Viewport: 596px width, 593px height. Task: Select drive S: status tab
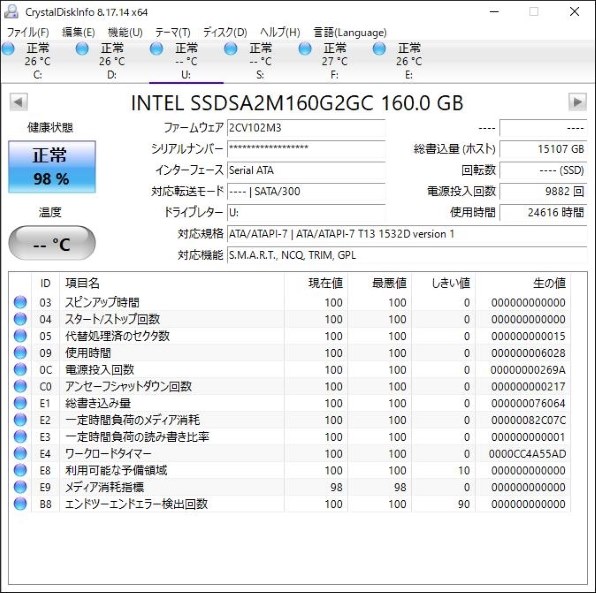[x=260, y=61]
